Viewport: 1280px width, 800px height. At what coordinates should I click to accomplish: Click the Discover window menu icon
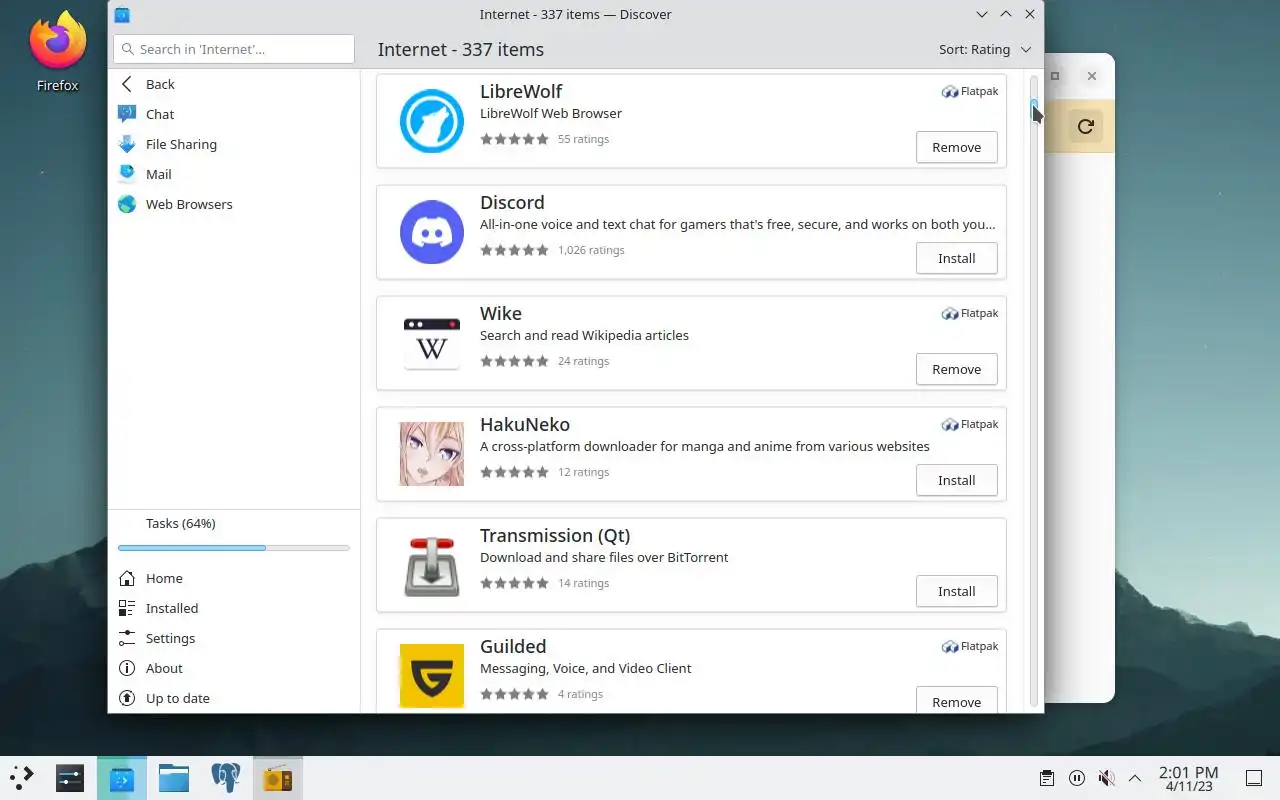click(x=122, y=14)
